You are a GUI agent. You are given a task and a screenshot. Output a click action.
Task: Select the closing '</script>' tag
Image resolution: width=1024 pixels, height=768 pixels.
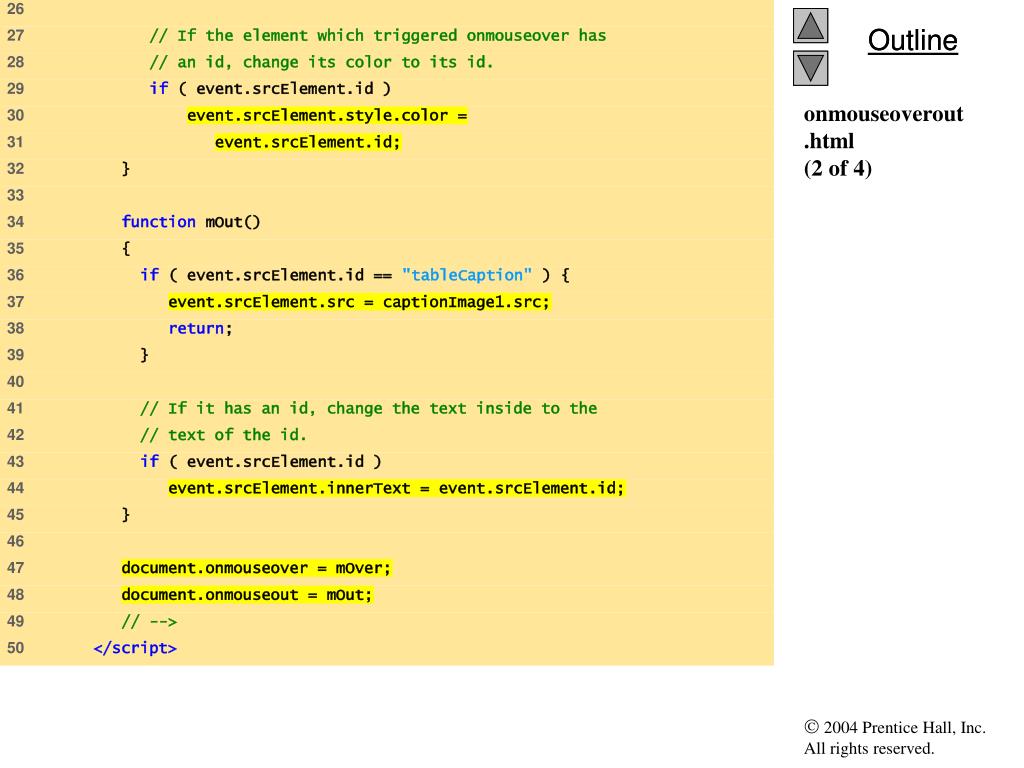point(135,648)
